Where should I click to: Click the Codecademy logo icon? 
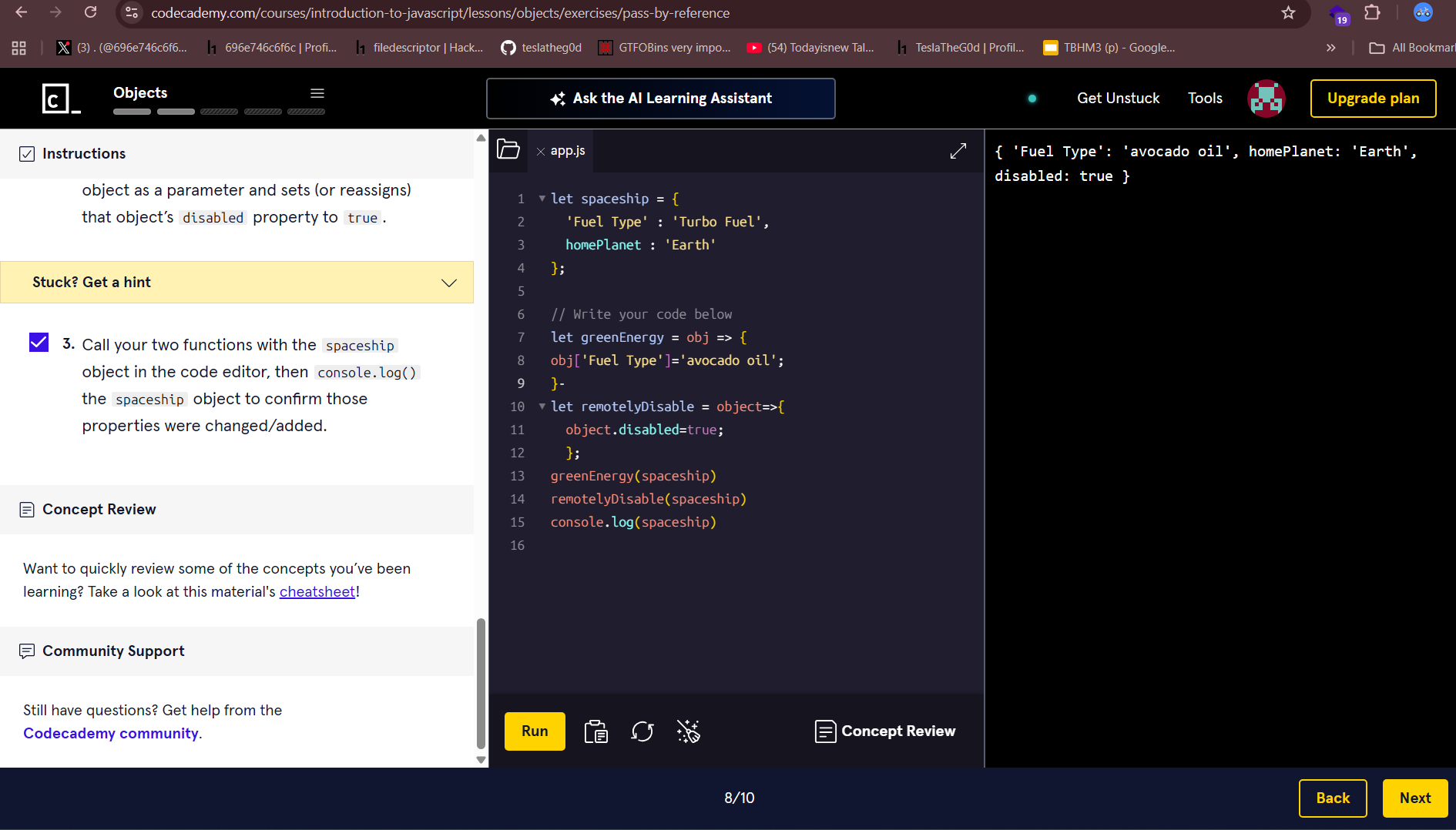click(x=61, y=99)
